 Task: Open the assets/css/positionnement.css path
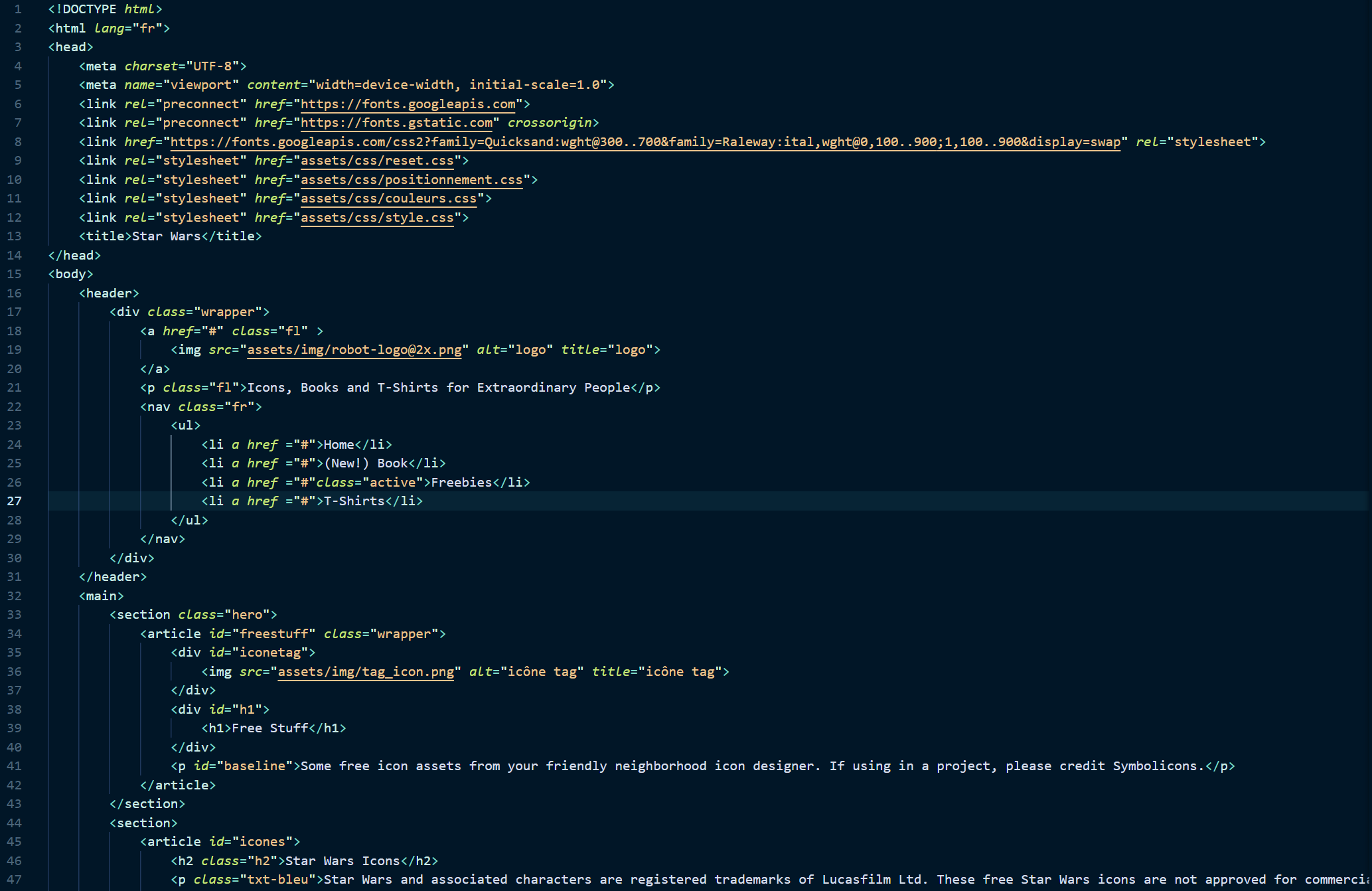[411, 180]
